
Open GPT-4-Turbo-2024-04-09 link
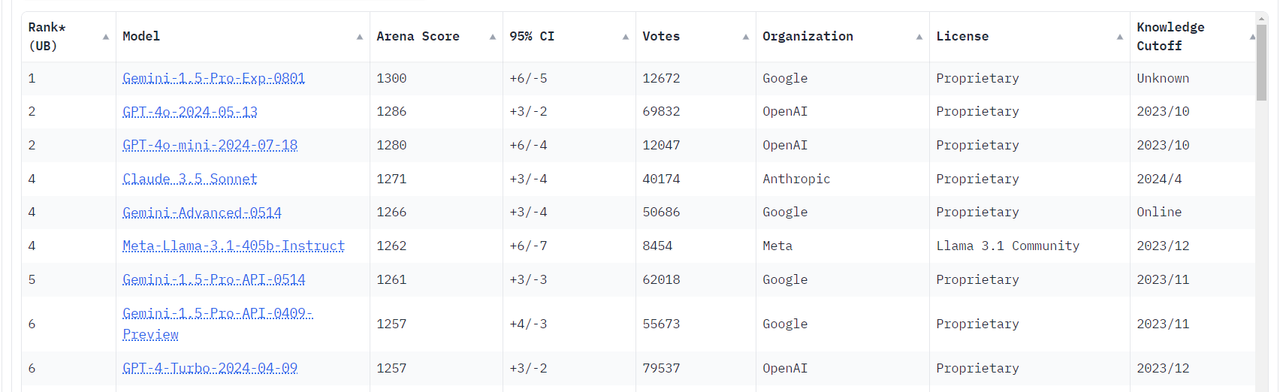point(210,368)
